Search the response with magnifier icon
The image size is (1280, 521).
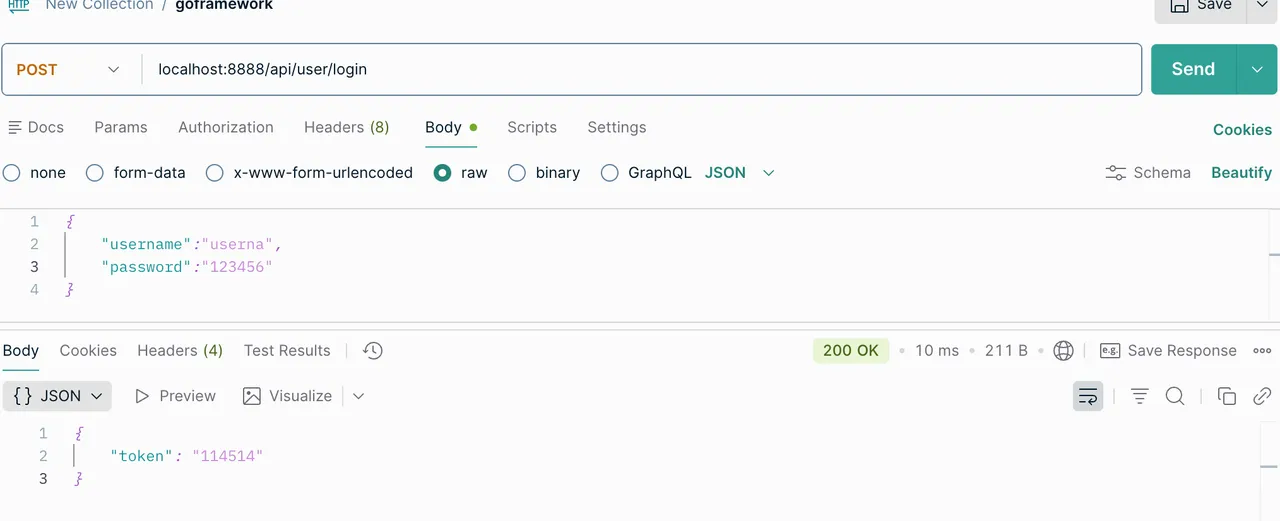click(x=1175, y=396)
